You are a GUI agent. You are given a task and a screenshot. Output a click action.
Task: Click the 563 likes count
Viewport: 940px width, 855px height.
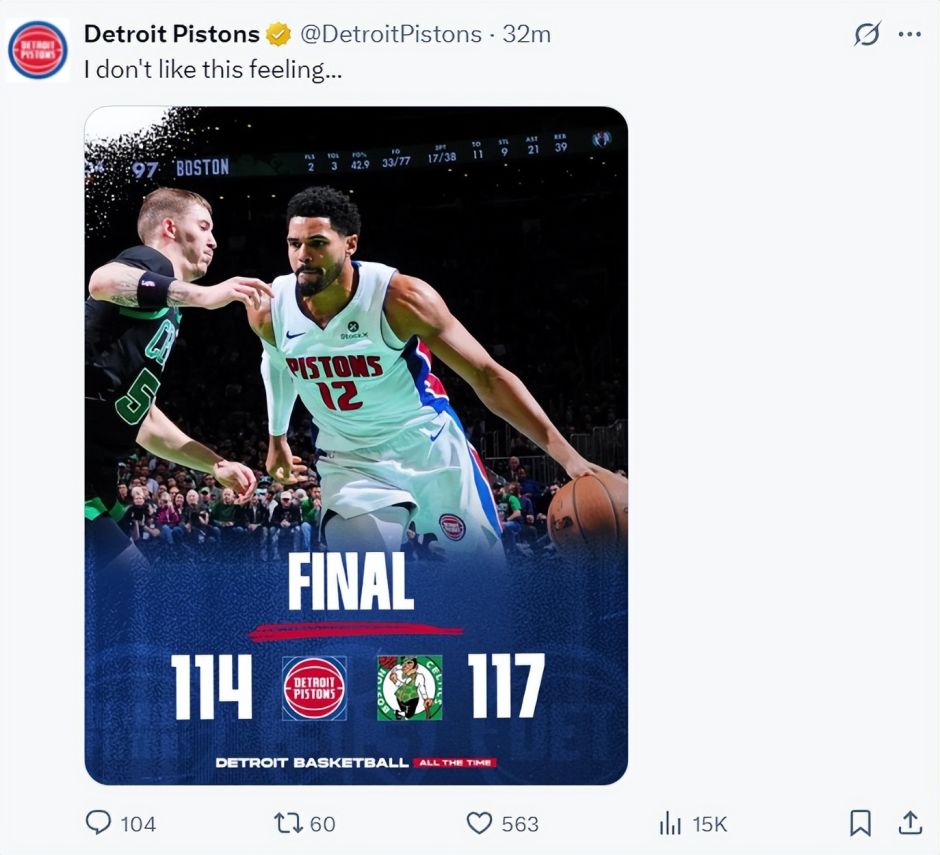(x=520, y=824)
